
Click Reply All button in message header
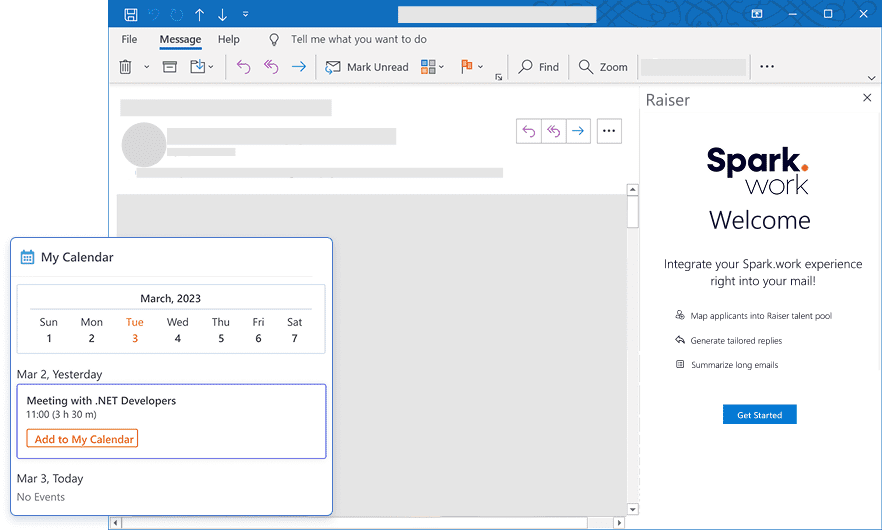[x=554, y=131]
